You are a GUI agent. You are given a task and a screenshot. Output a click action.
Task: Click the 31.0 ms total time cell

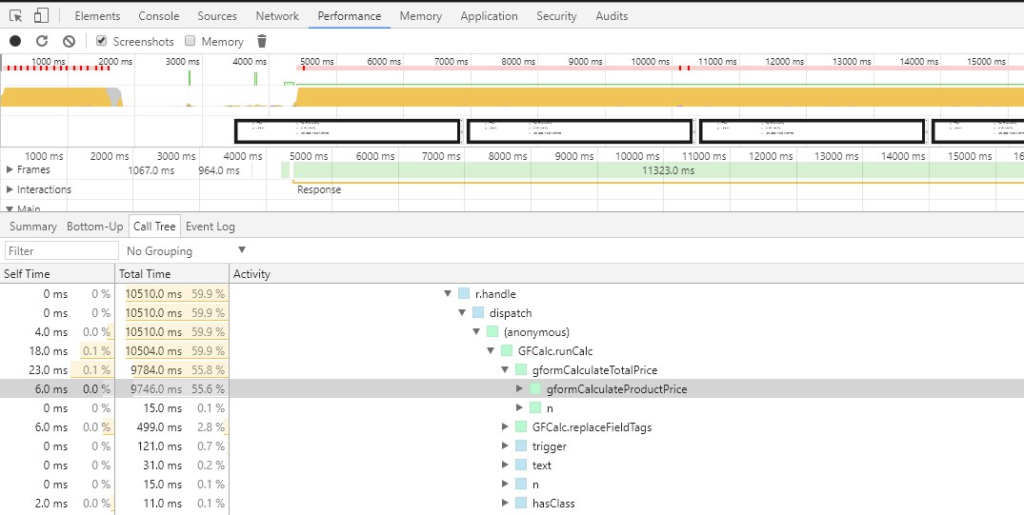172,465
